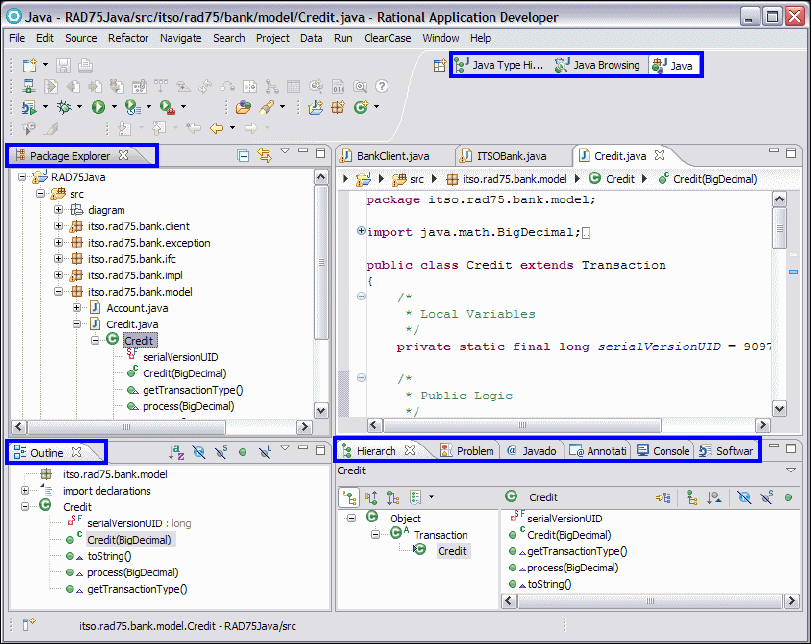Collapse the itso.rad75.bank.model package node
Screen dimensions: 811x644
(60, 292)
